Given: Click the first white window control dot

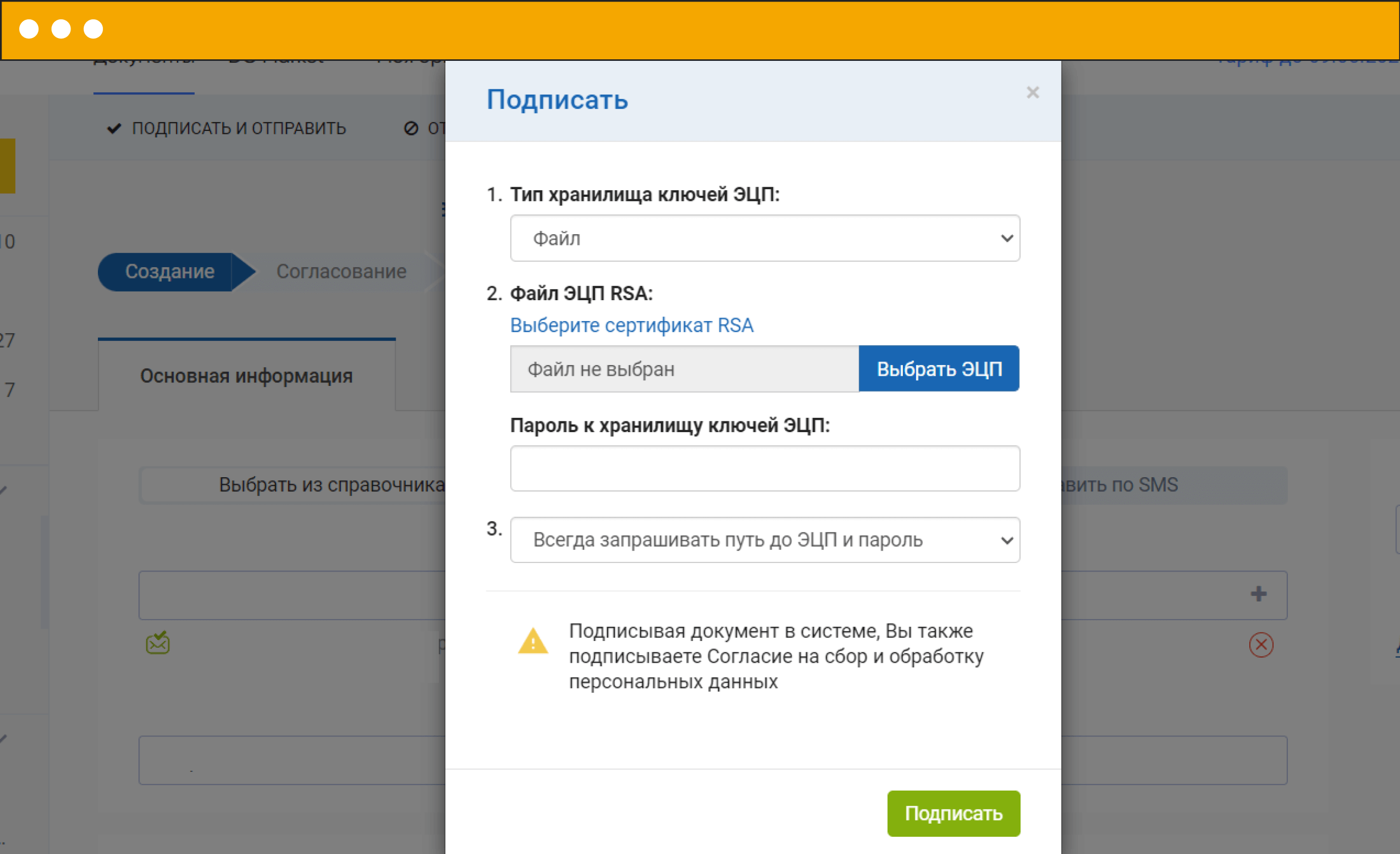Looking at the screenshot, I should [29, 28].
